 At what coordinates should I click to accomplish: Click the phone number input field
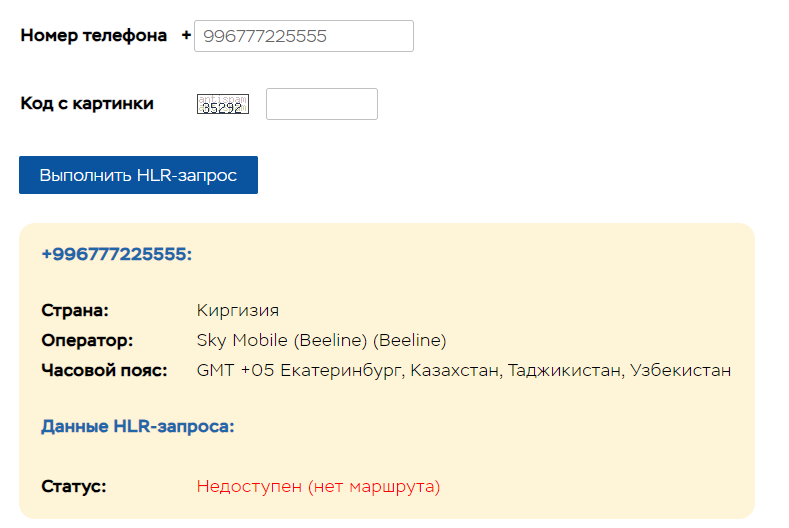coord(303,36)
